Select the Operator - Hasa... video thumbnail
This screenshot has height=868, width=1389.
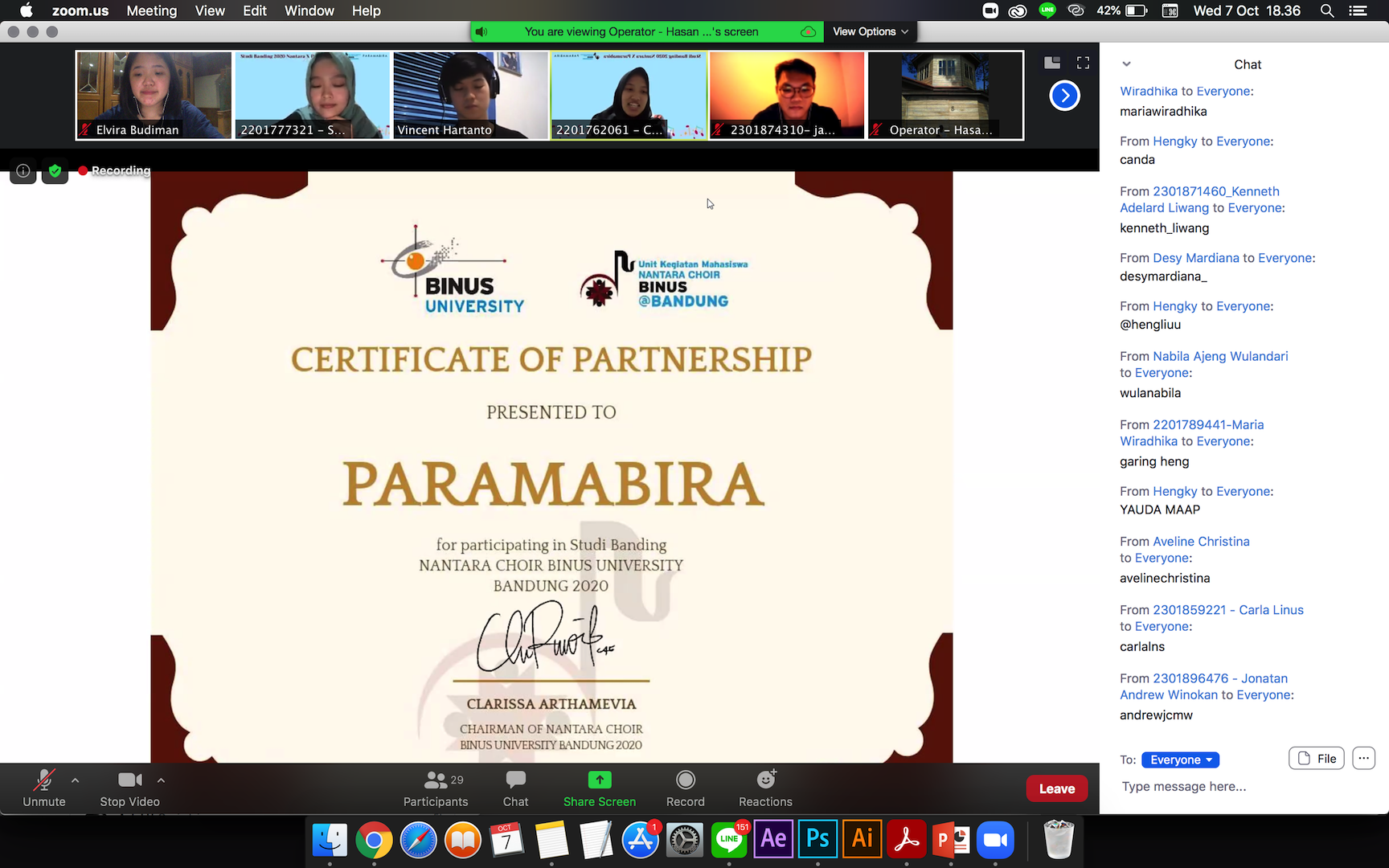(945, 96)
